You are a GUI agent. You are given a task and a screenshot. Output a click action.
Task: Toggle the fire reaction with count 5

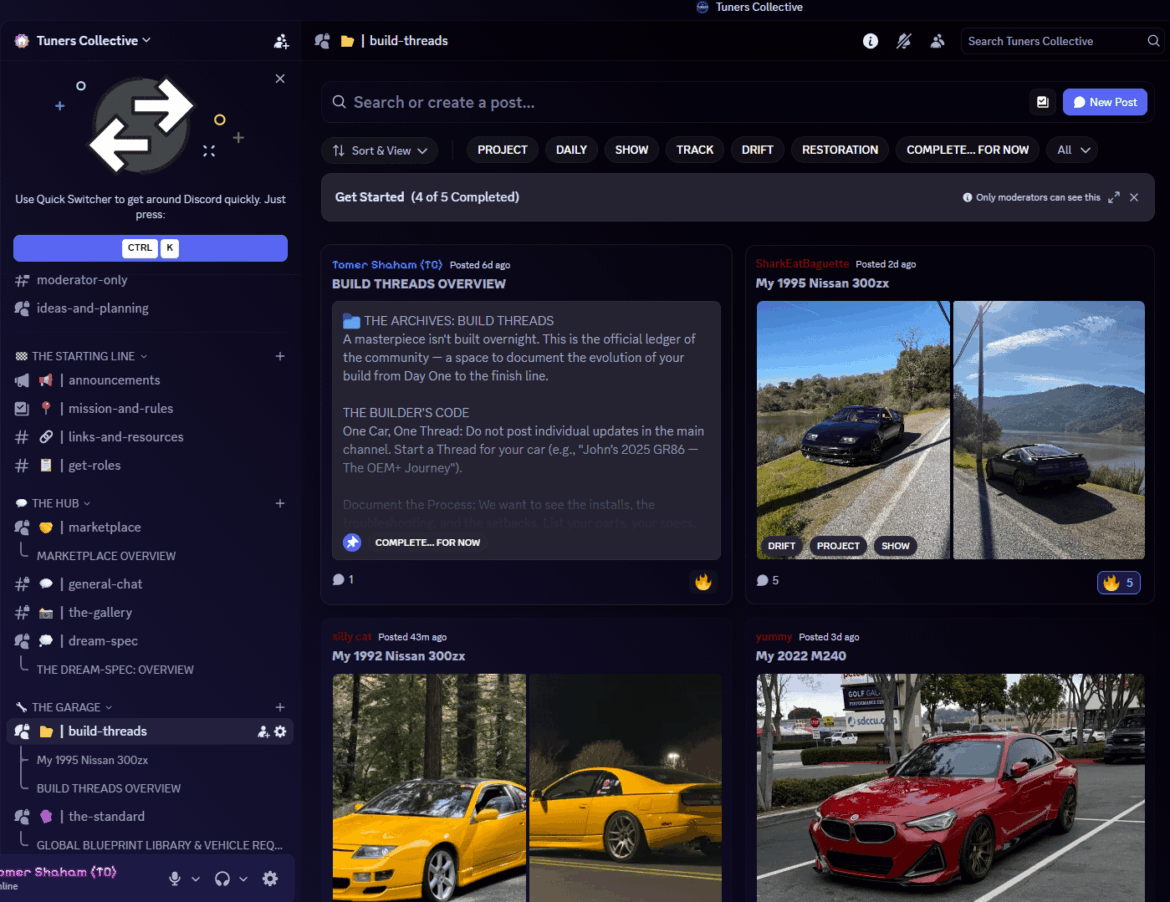click(1119, 583)
